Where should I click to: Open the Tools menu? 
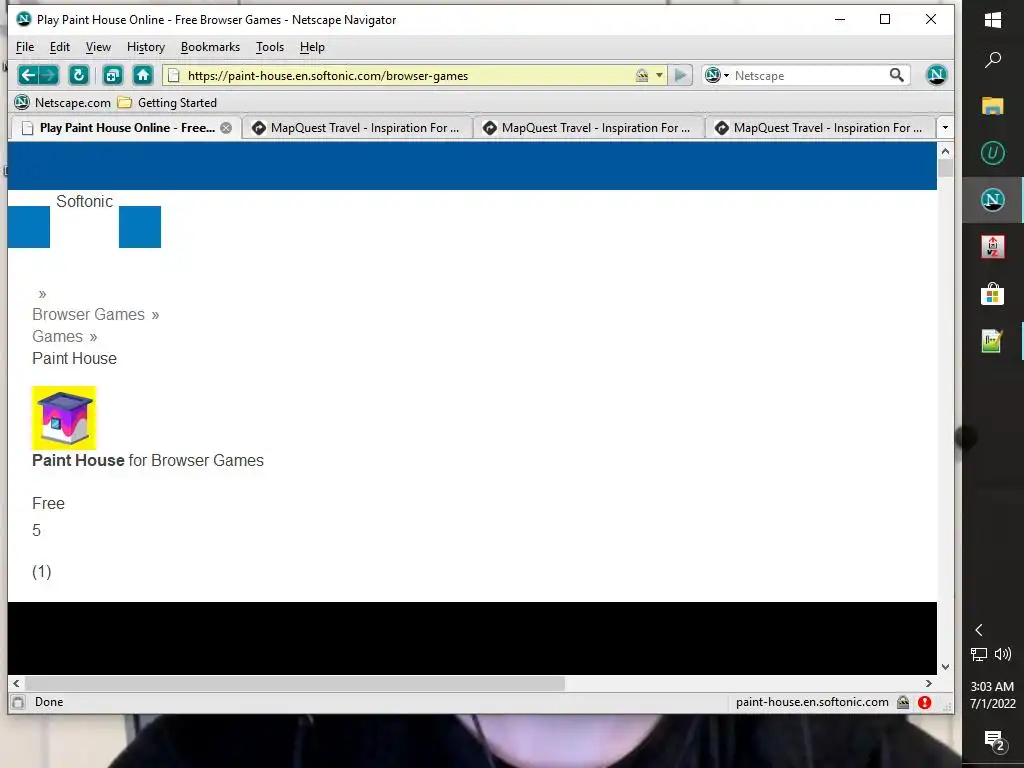pyautogui.click(x=270, y=47)
